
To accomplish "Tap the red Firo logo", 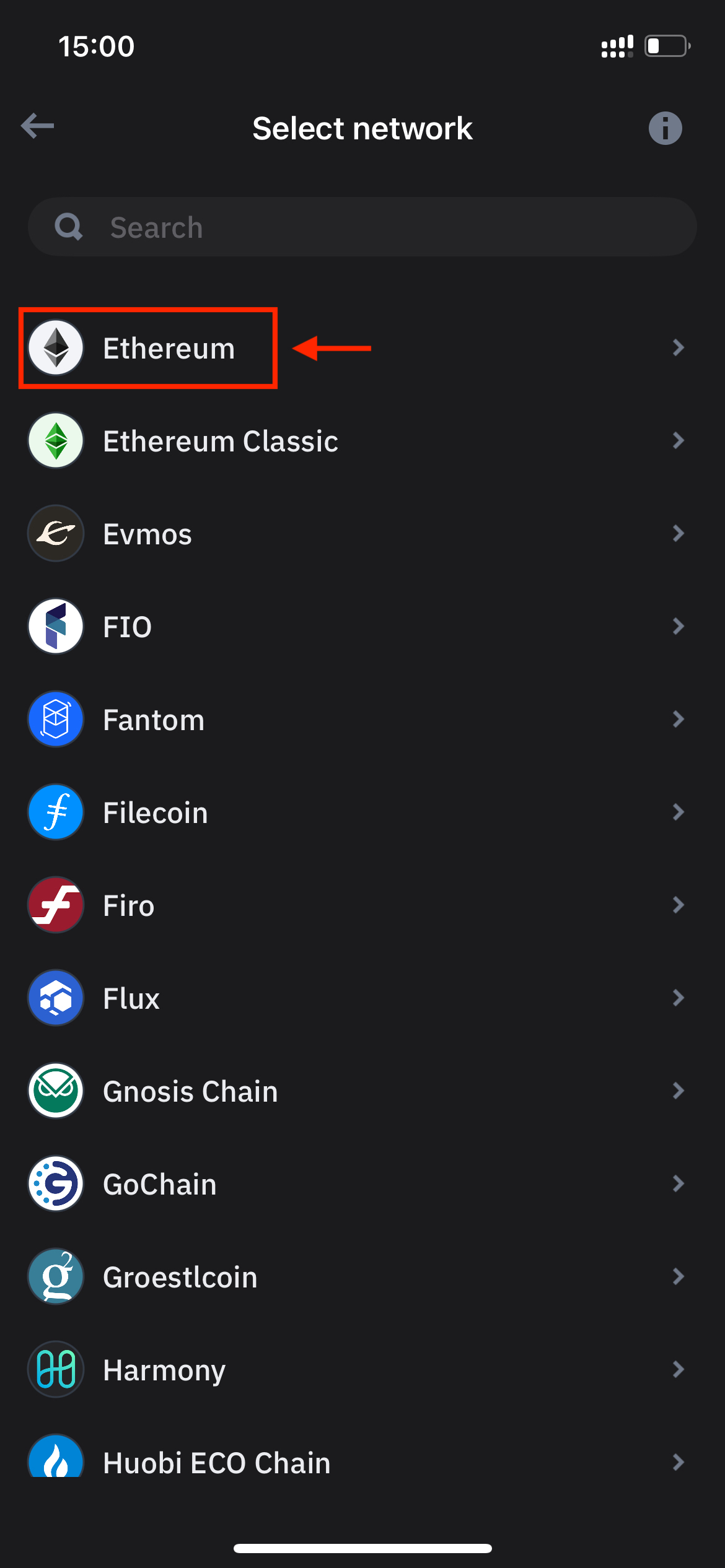I will (x=56, y=905).
